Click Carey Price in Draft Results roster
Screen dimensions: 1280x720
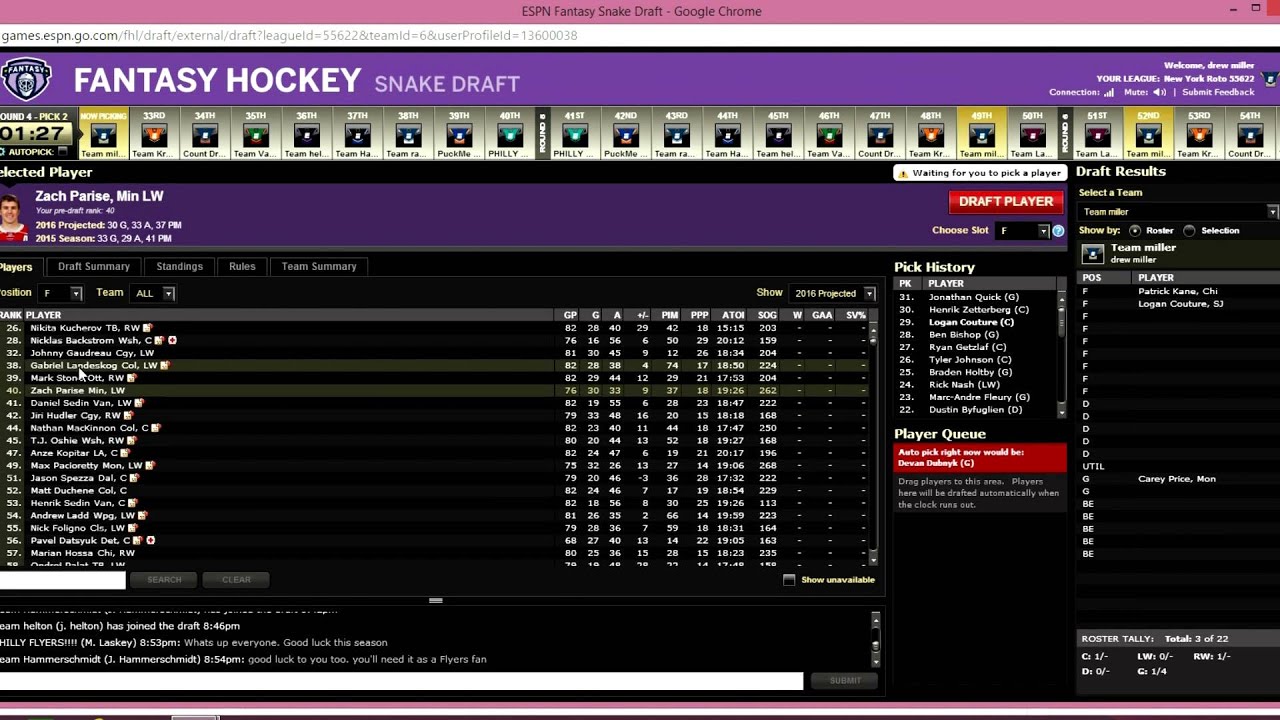point(1177,479)
